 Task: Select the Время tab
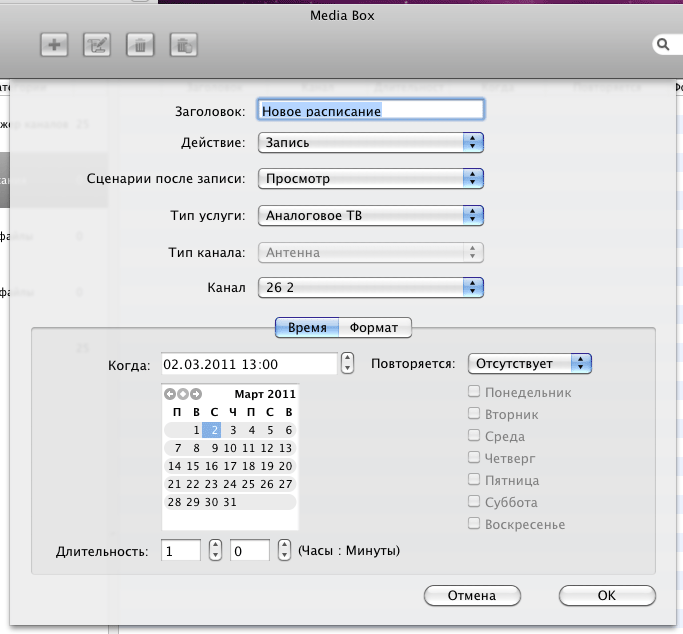pos(307,327)
